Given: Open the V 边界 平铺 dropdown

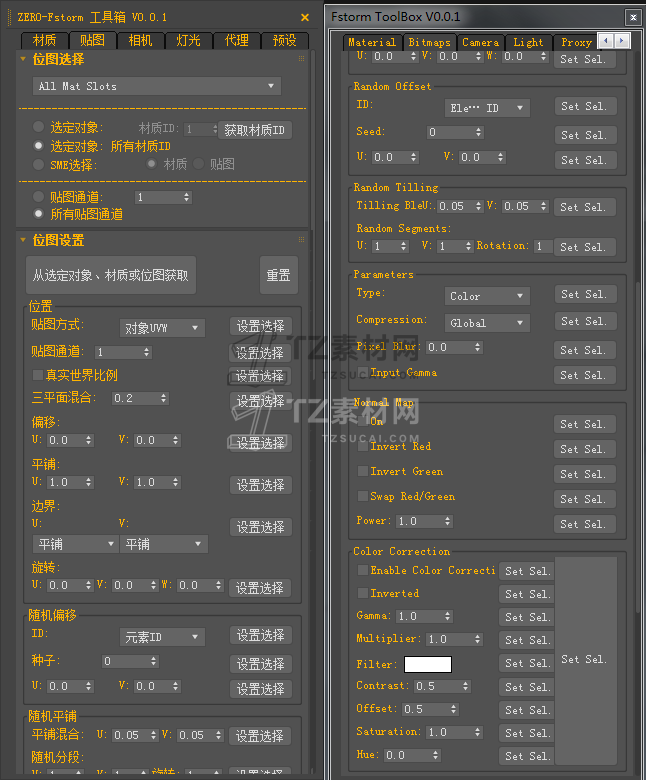Looking at the screenshot, I should (x=164, y=544).
